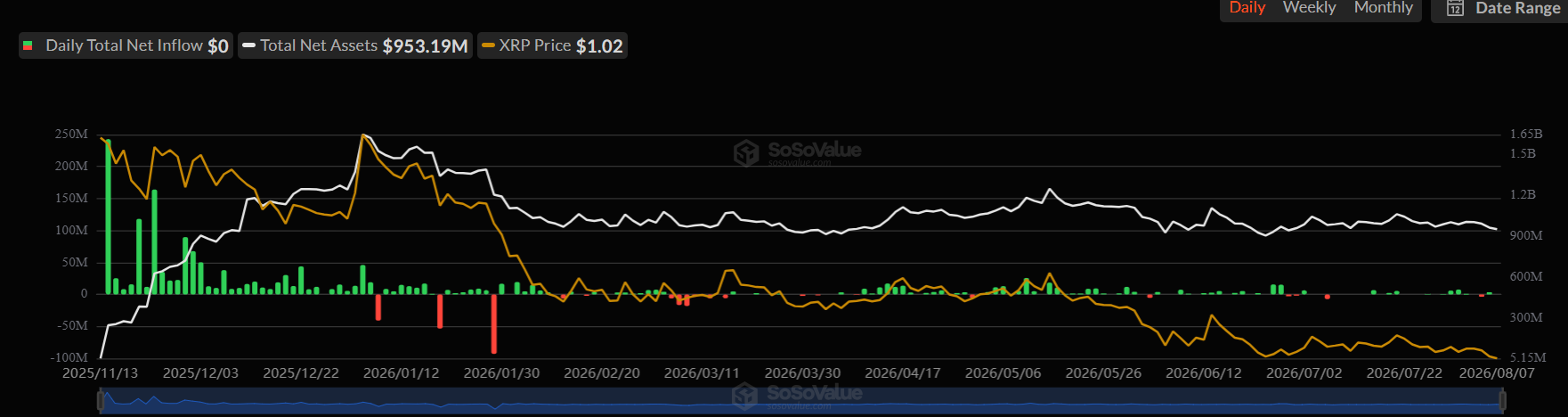Switch chart to Monthly view
This screenshot has width=1568, height=417.
pyautogui.click(x=1383, y=8)
